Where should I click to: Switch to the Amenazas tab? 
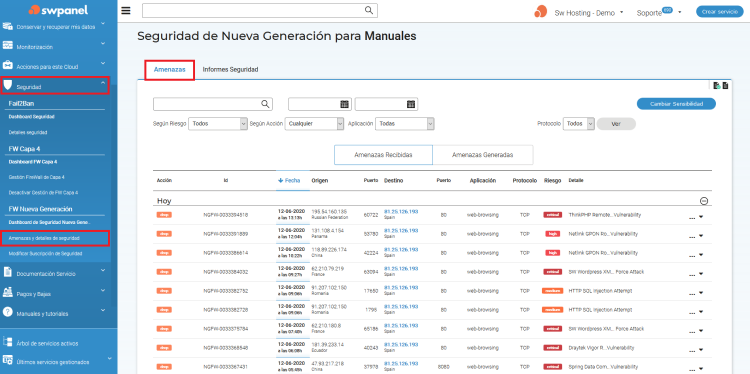169,70
